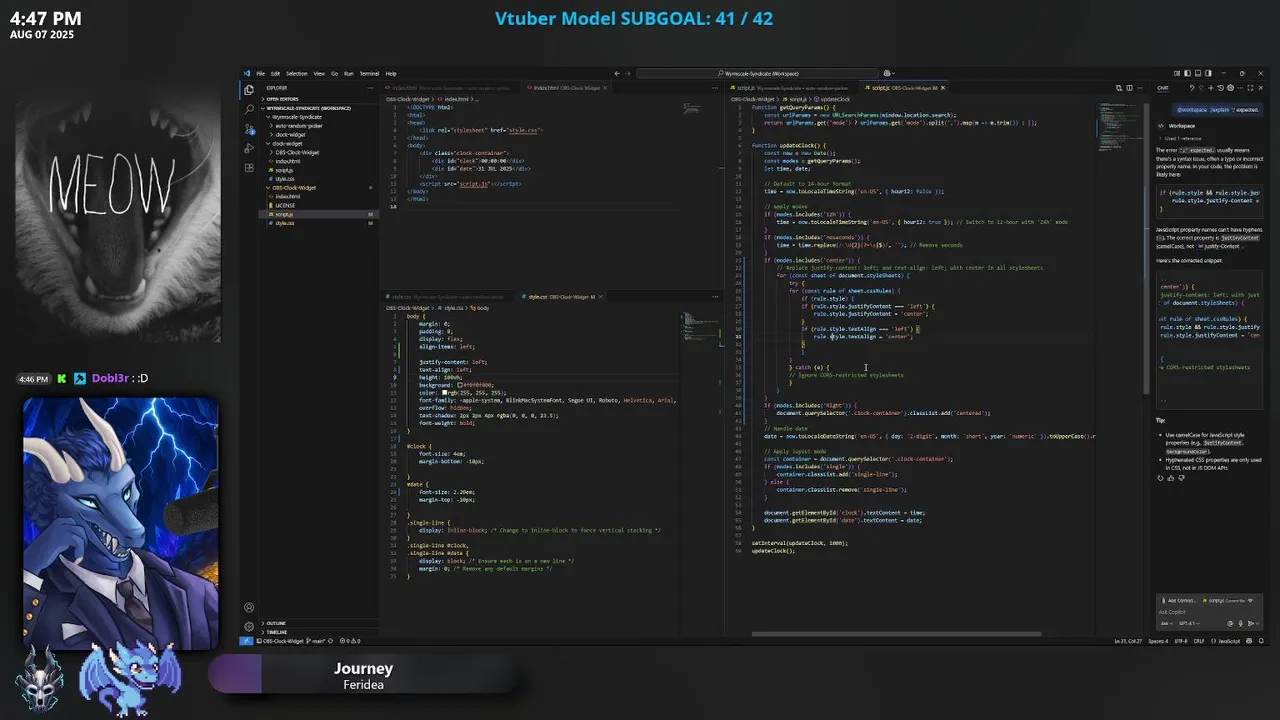Open the Terminal menu

369,73
